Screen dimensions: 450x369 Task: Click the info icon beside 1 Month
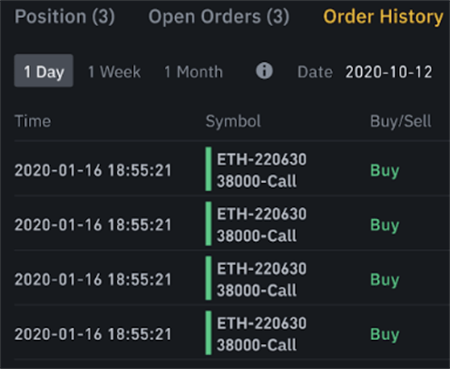pos(264,71)
